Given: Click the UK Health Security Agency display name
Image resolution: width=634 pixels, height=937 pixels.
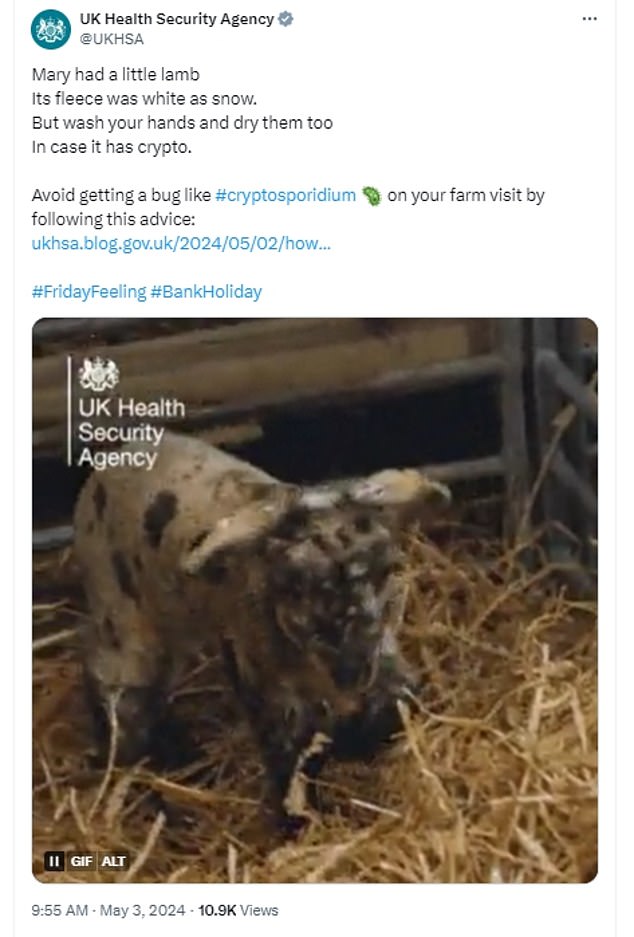Looking at the screenshot, I should (x=177, y=19).
